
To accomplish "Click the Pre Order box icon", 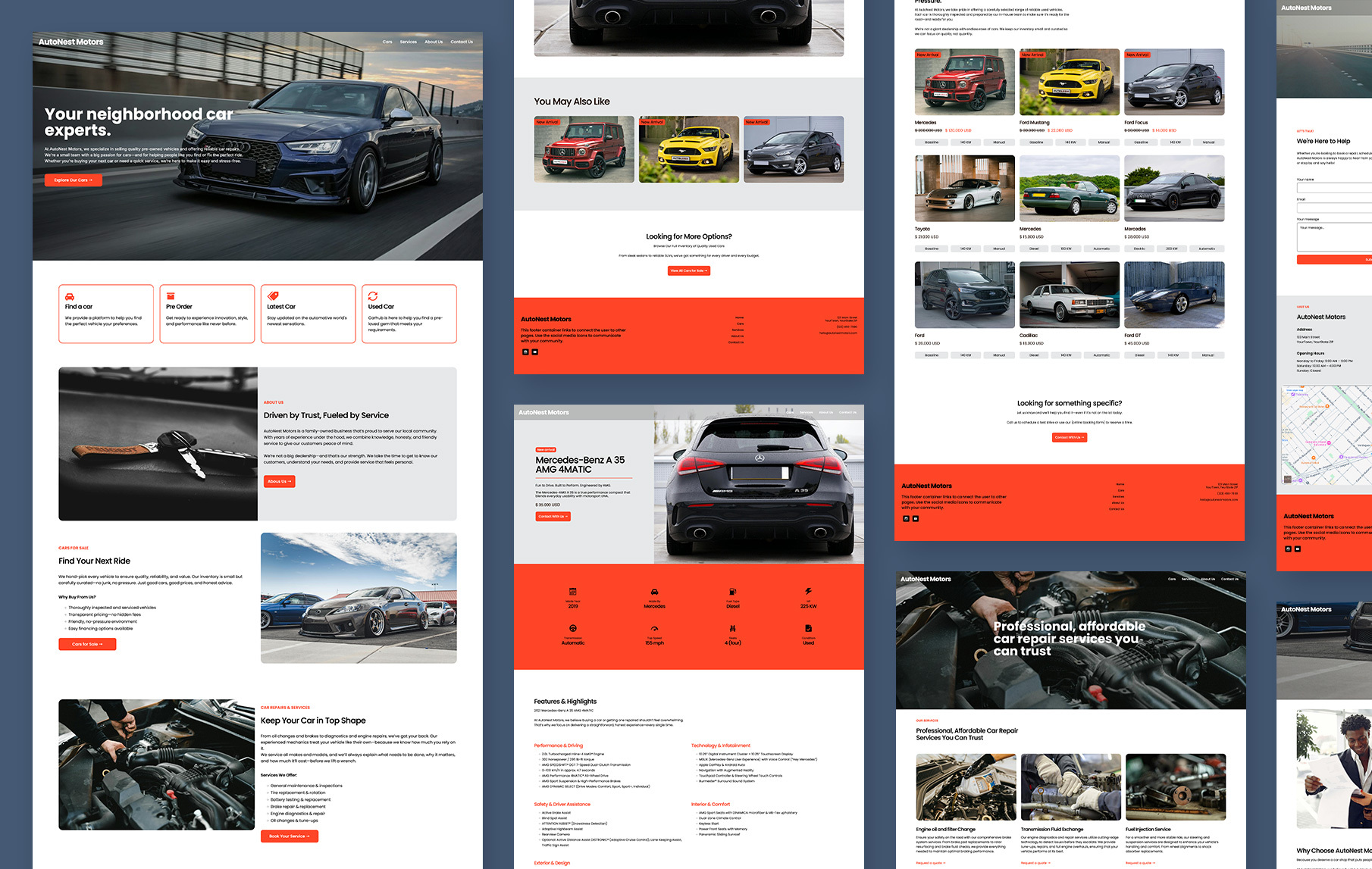I will click(171, 296).
